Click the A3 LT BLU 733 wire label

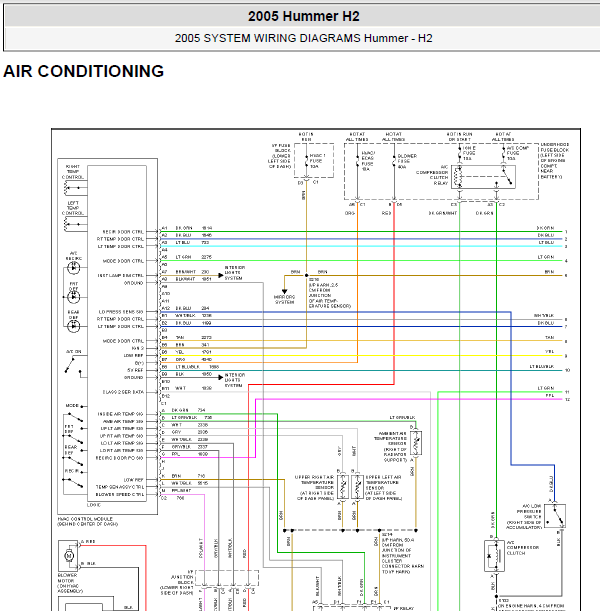point(185,242)
